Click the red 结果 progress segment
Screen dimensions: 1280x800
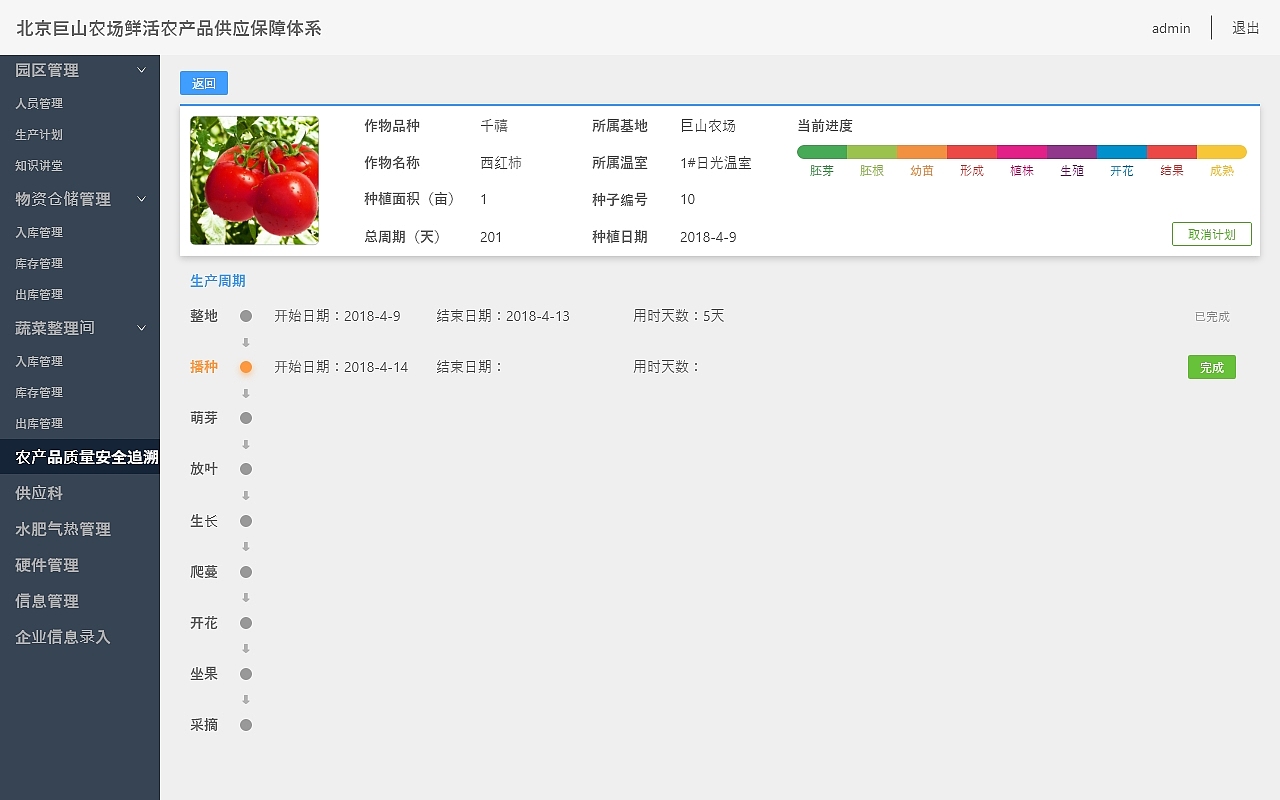pos(1172,152)
